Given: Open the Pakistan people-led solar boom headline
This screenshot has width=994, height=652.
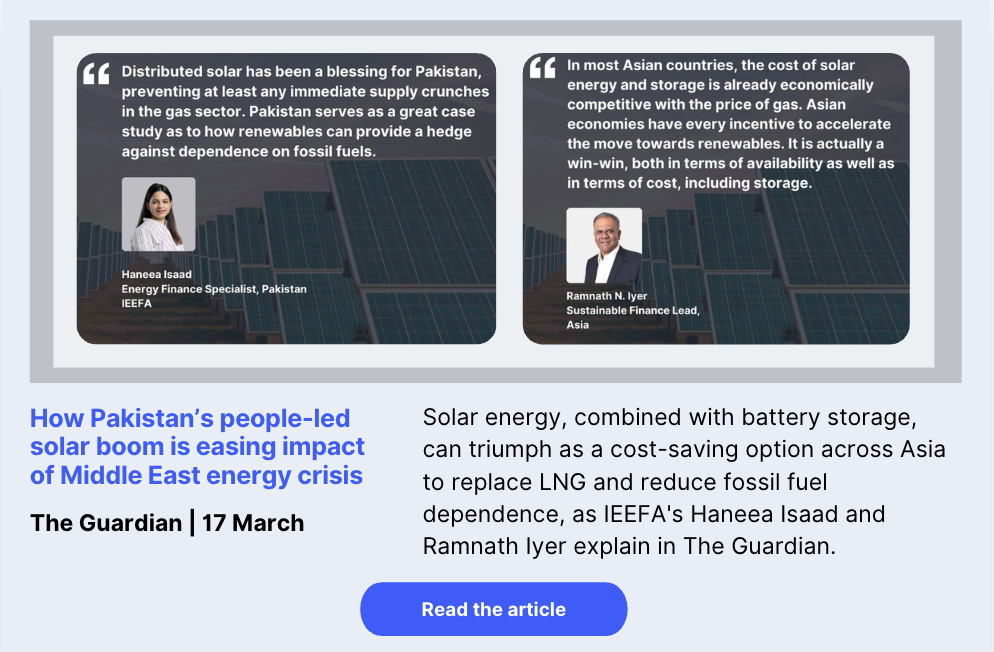Looking at the screenshot, I should tap(197, 446).
